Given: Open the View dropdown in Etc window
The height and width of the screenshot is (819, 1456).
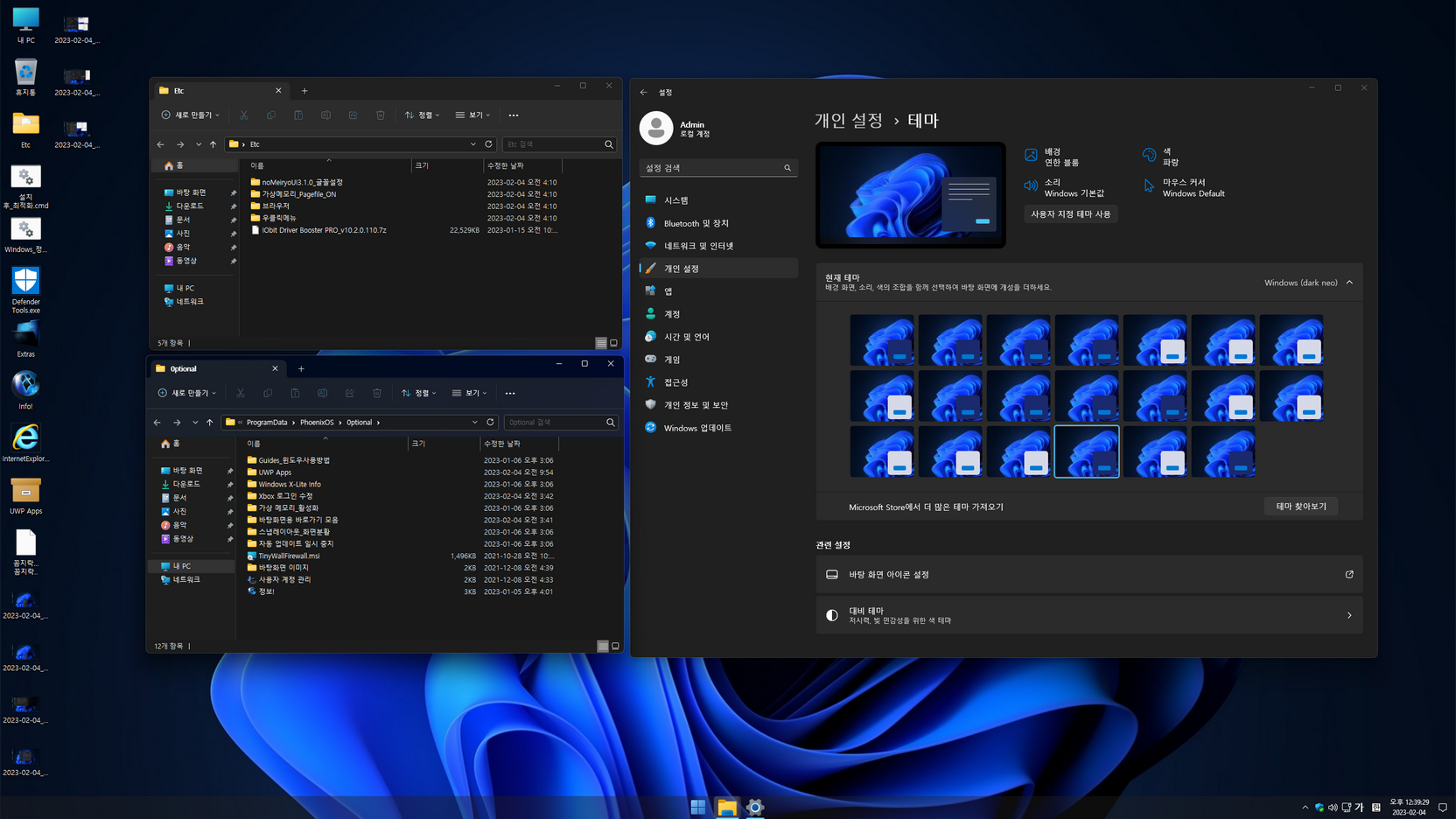Looking at the screenshot, I should [472, 115].
